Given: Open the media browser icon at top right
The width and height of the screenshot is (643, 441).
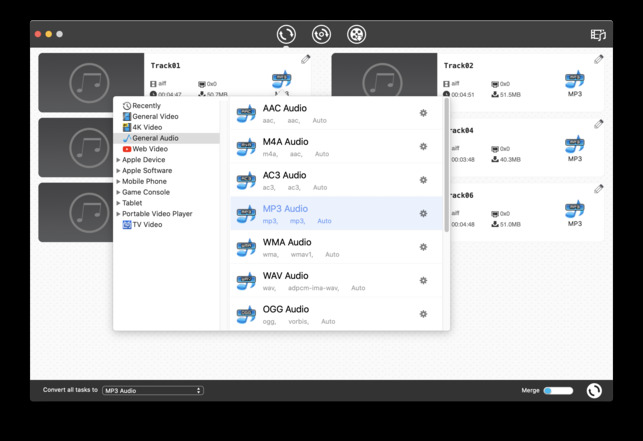Looking at the screenshot, I should click(598, 35).
